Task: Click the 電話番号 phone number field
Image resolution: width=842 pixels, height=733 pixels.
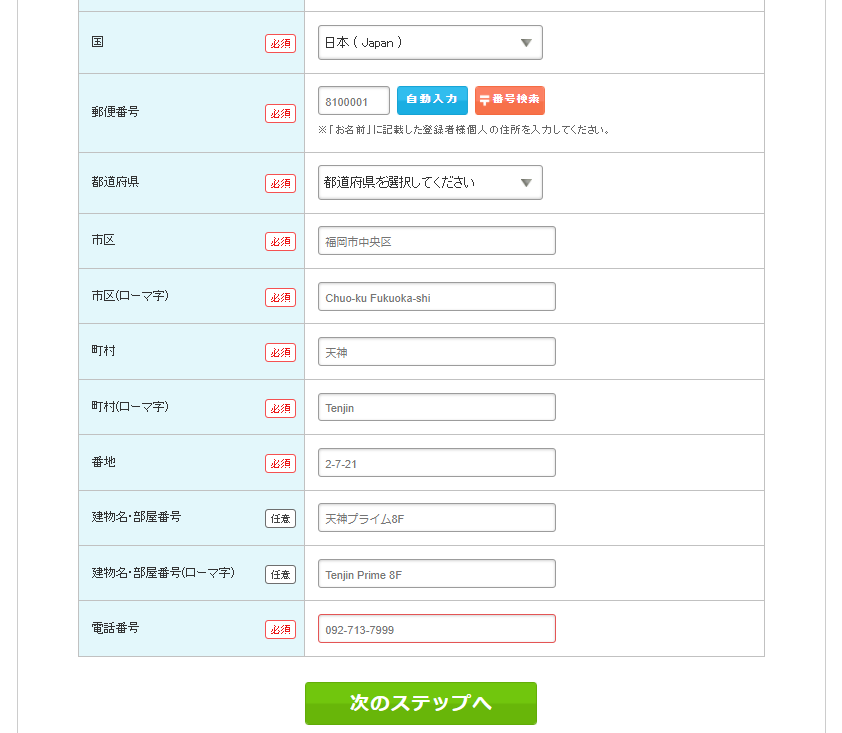Action: click(x=436, y=629)
